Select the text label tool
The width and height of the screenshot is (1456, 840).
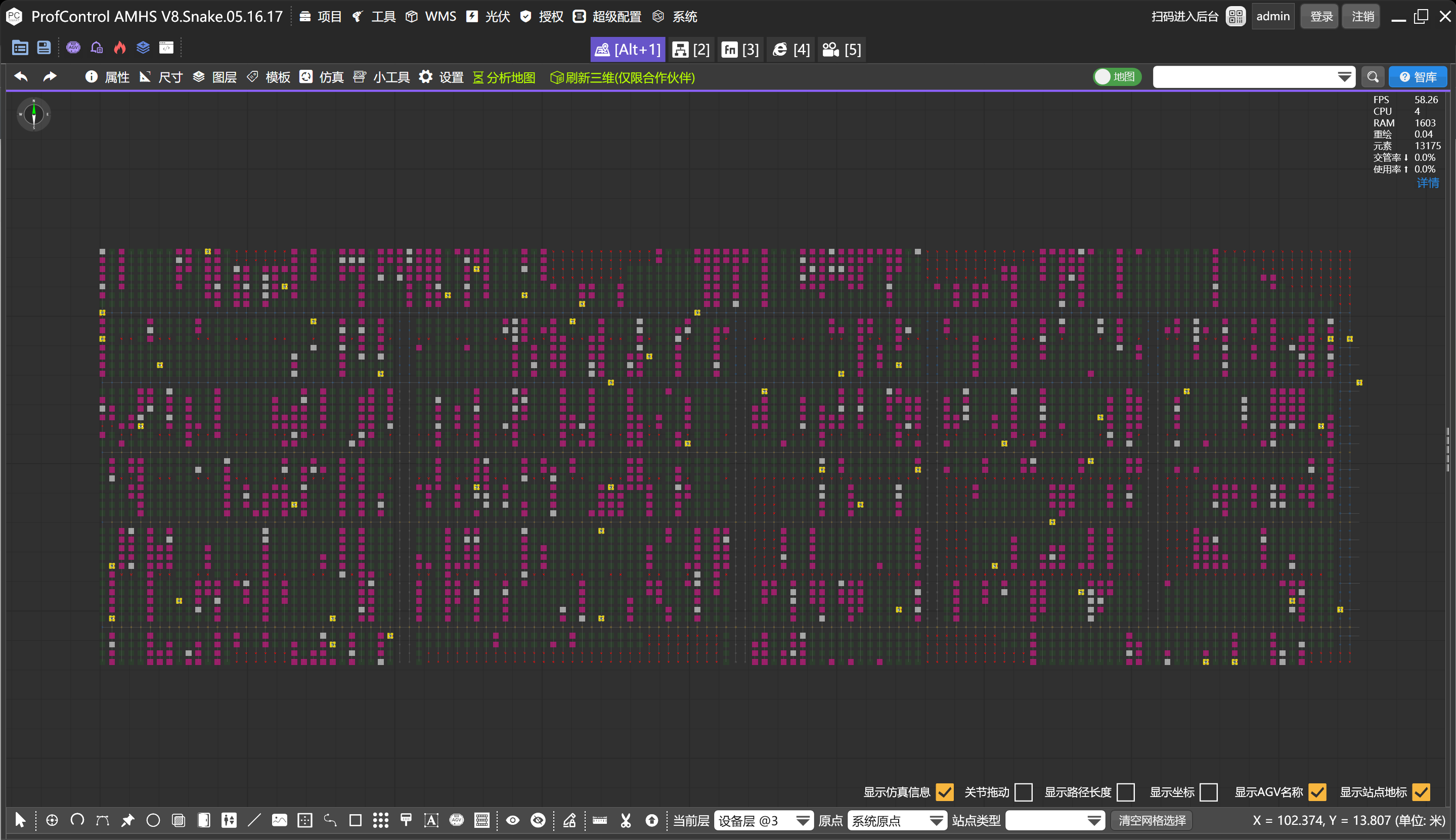tap(431, 820)
